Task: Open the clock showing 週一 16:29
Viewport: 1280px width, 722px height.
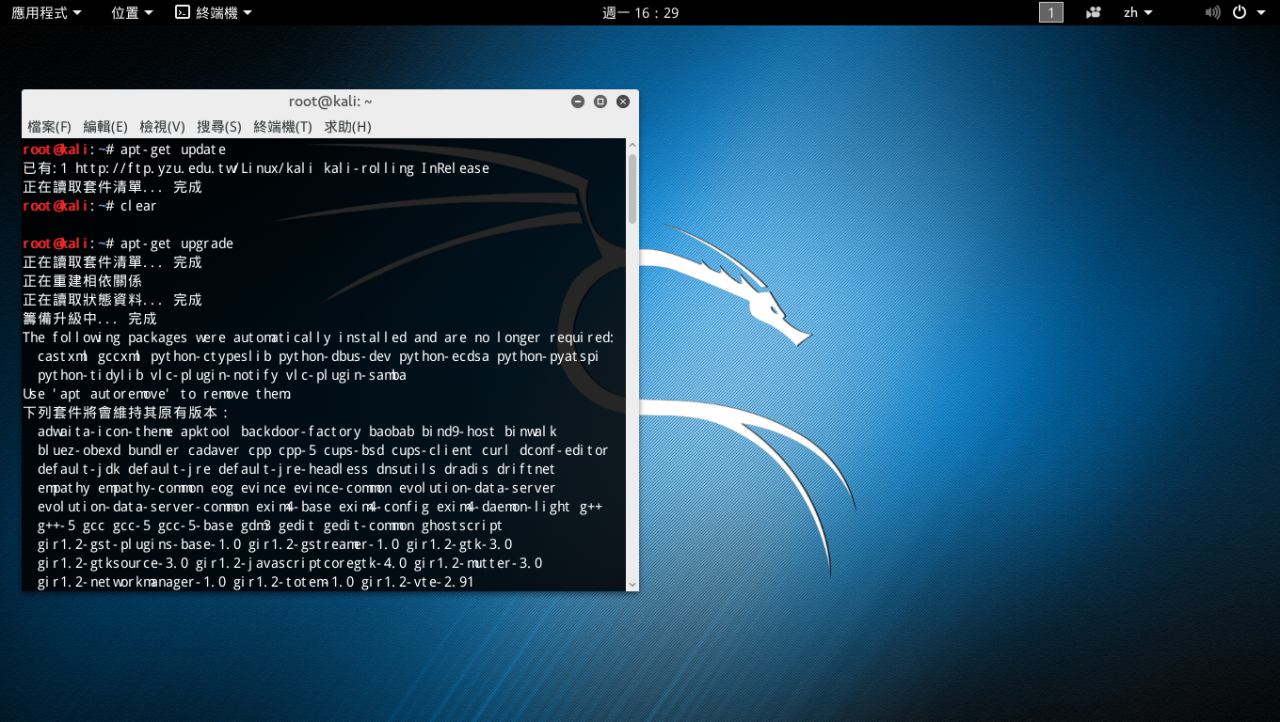Action: point(640,12)
